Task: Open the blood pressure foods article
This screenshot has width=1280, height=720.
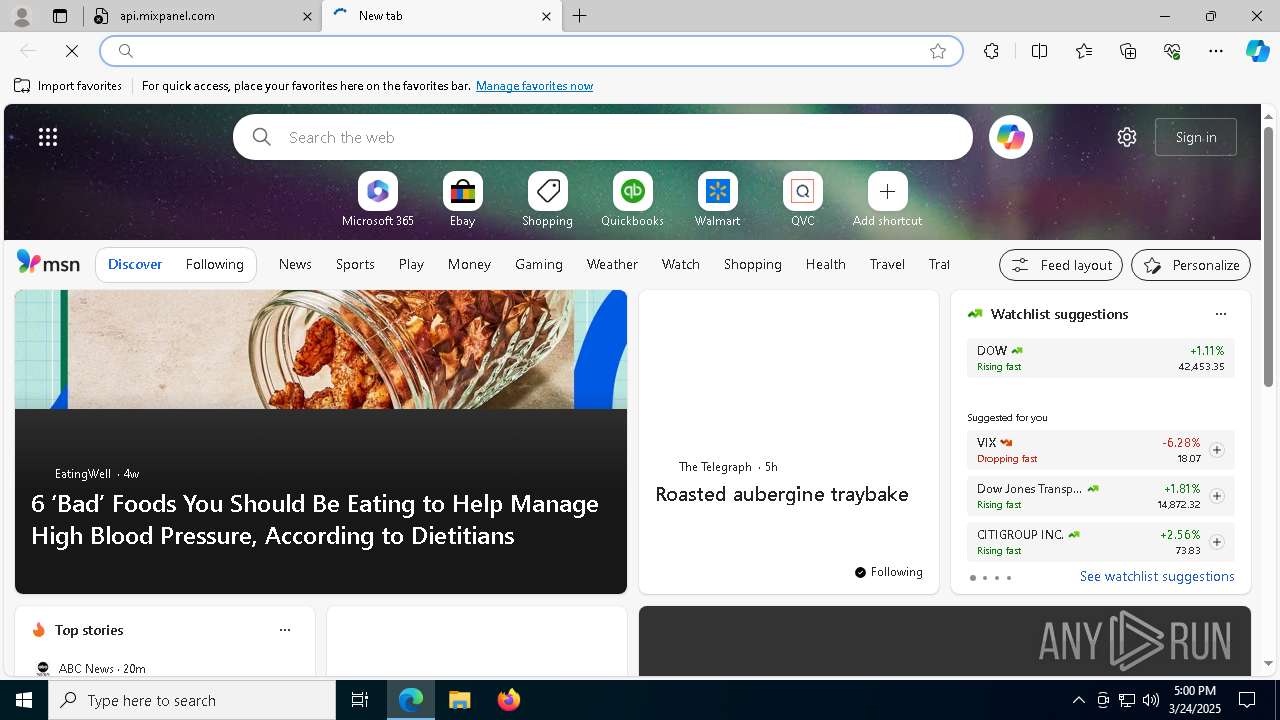Action: (320, 442)
